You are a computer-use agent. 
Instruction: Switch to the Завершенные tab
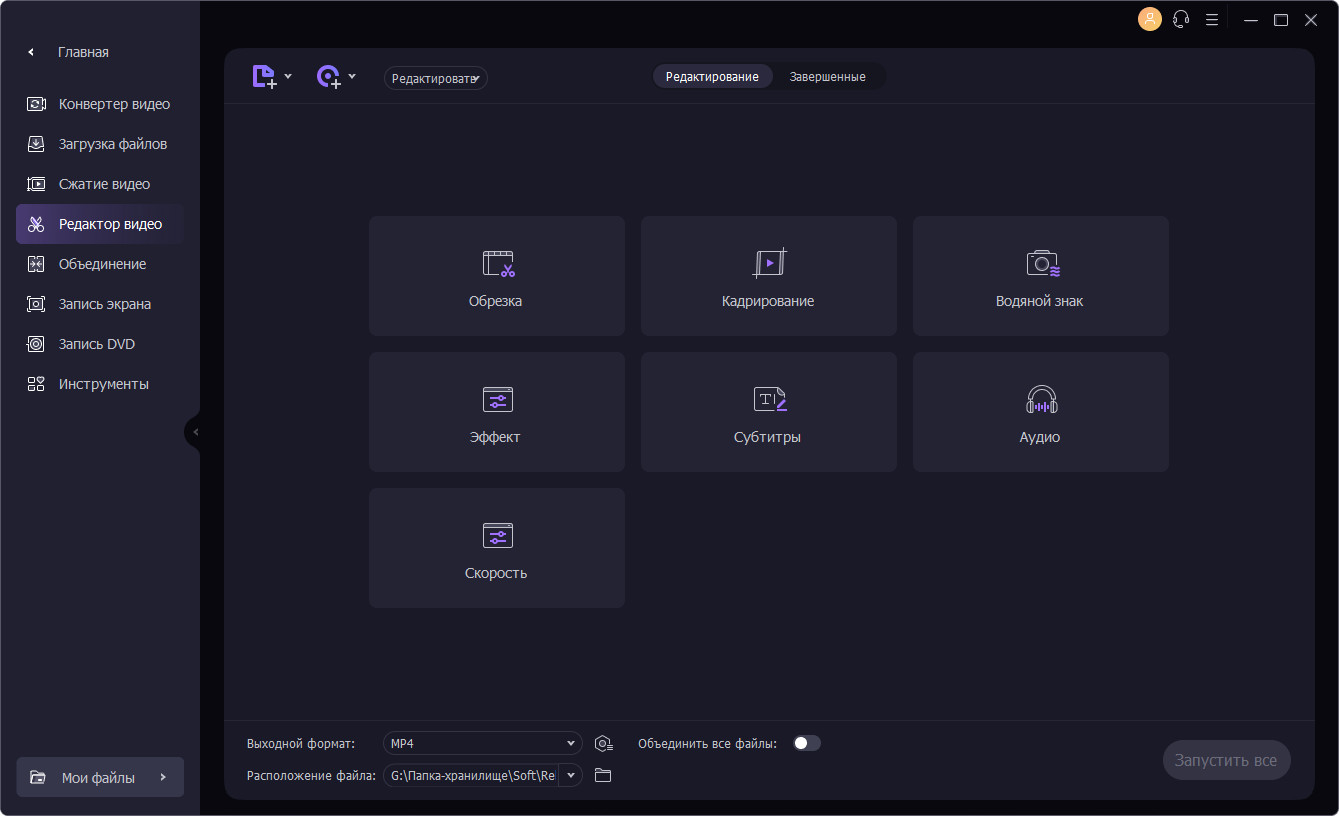pos(827,77)
